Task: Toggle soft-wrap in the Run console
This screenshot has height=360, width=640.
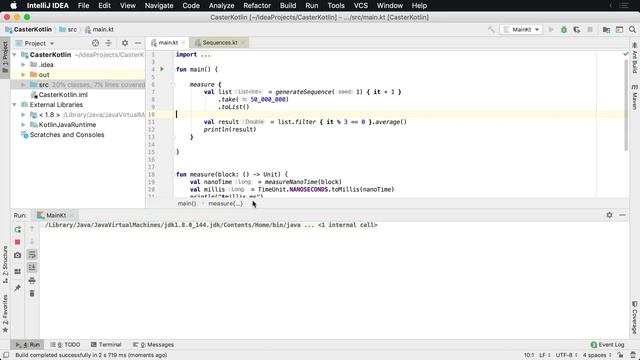Action: click(32, 255)
